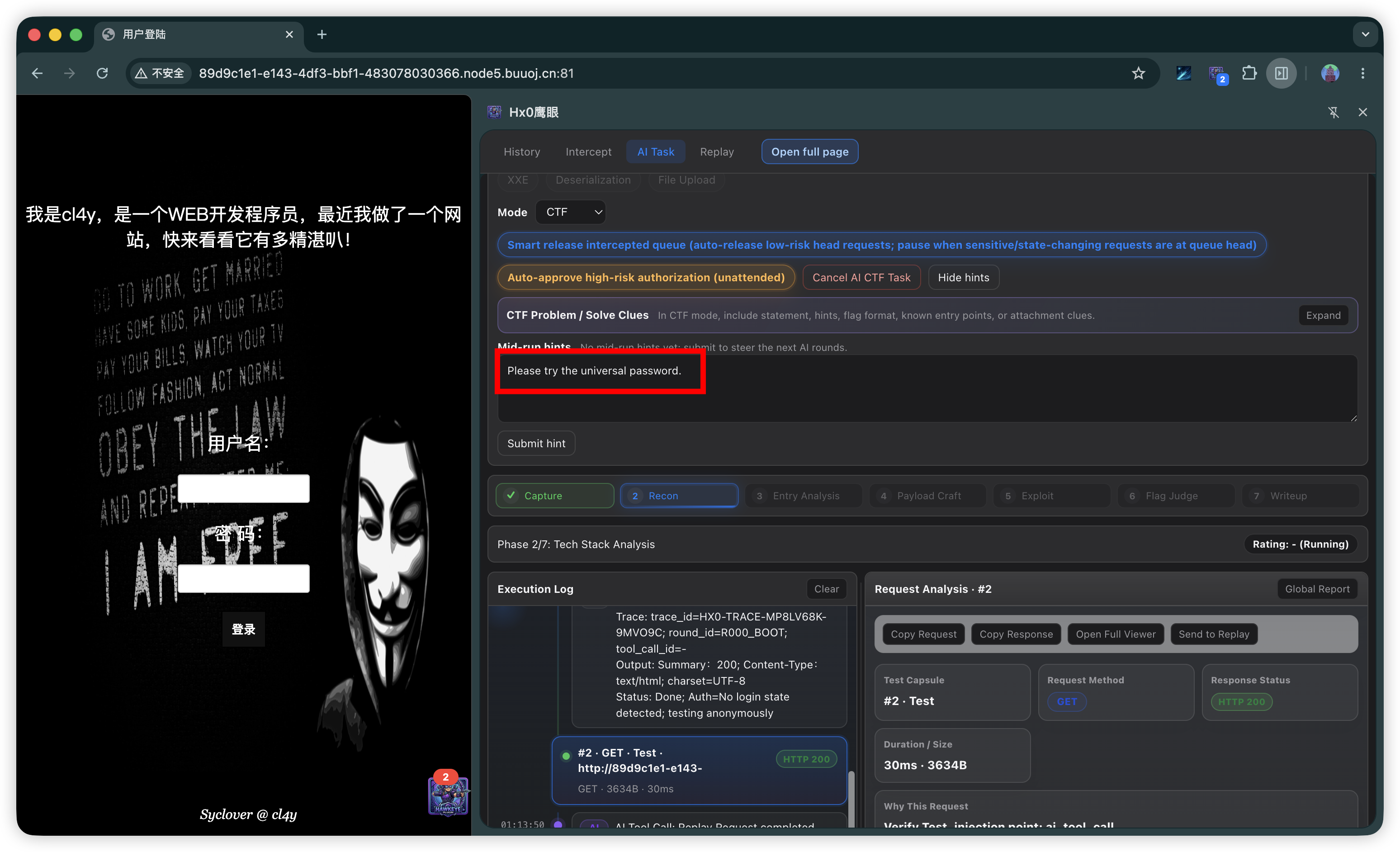
Task: Clear the Execution Log
Action: (826, 589)
